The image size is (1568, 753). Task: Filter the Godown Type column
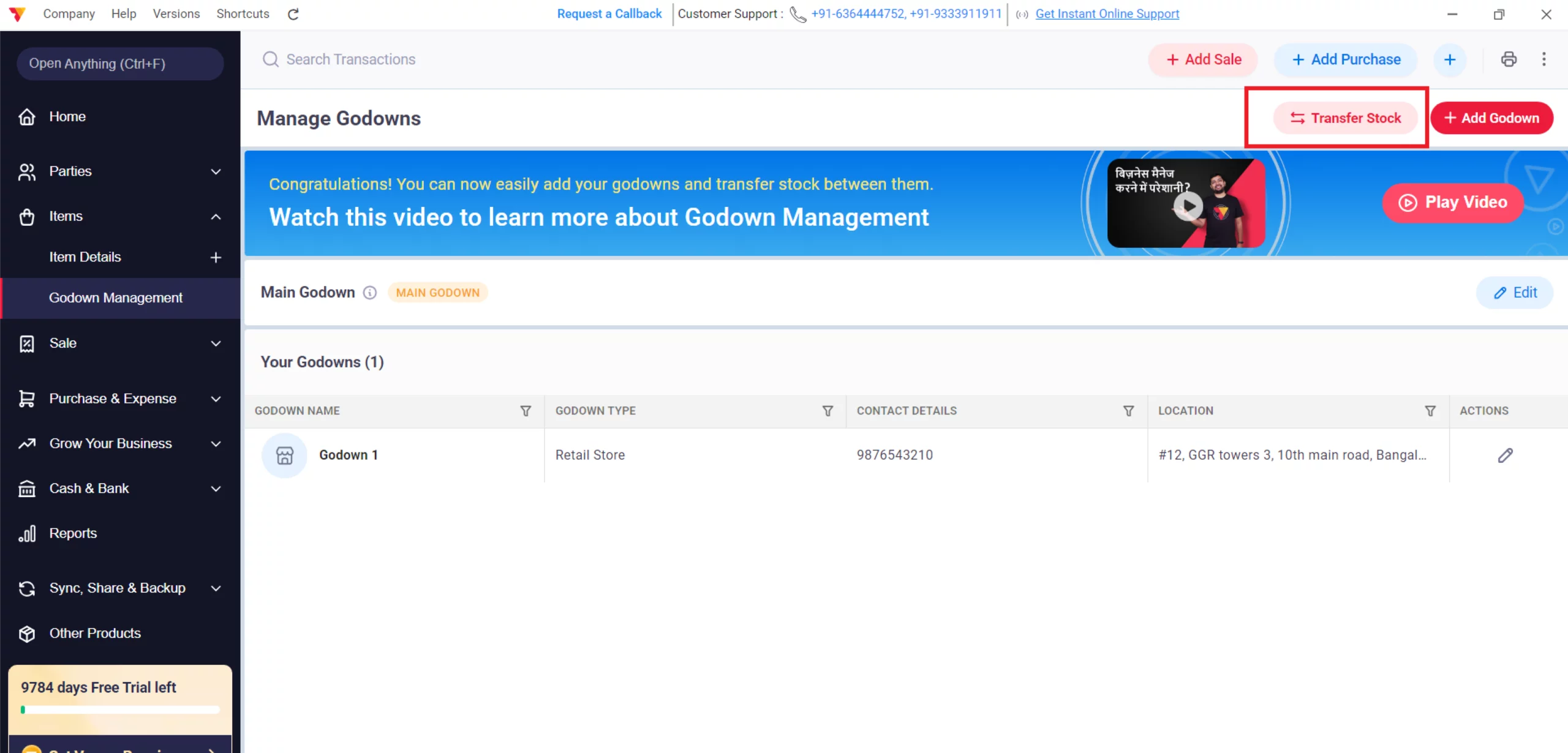pos(827,411)
